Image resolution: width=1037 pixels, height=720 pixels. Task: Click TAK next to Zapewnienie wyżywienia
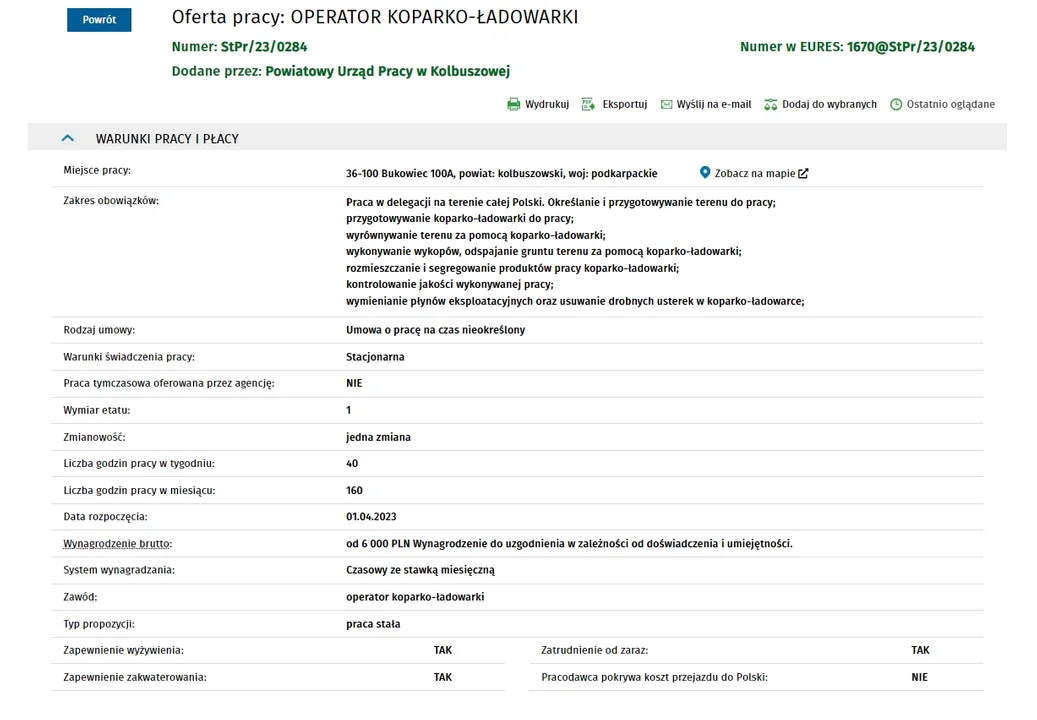pyautogui.click(x=442, y=650)
